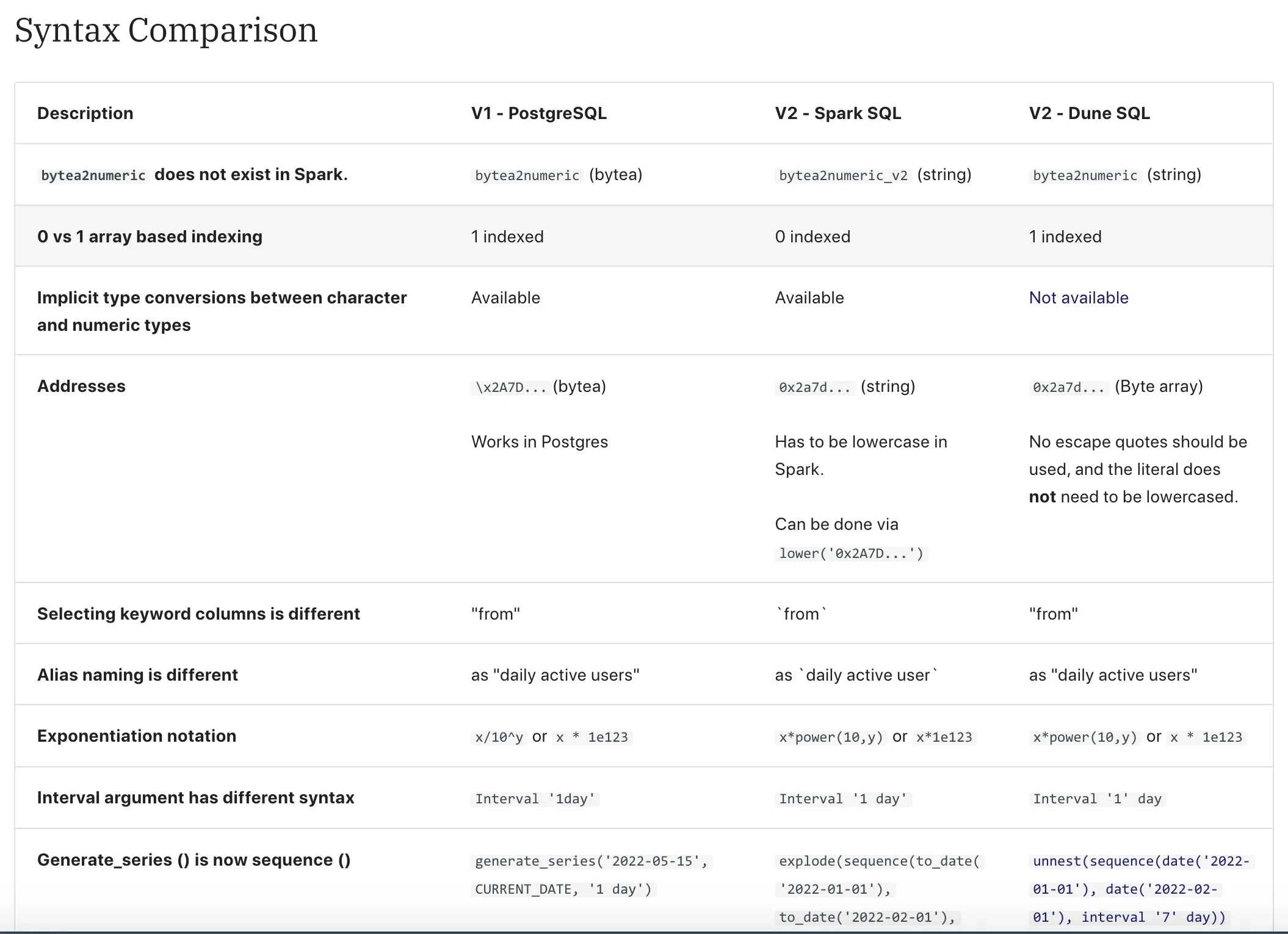Click the "V2 - Dune SQL" column header
The height and width of the screenshot is (934, 1288).
coord(1090,114)
